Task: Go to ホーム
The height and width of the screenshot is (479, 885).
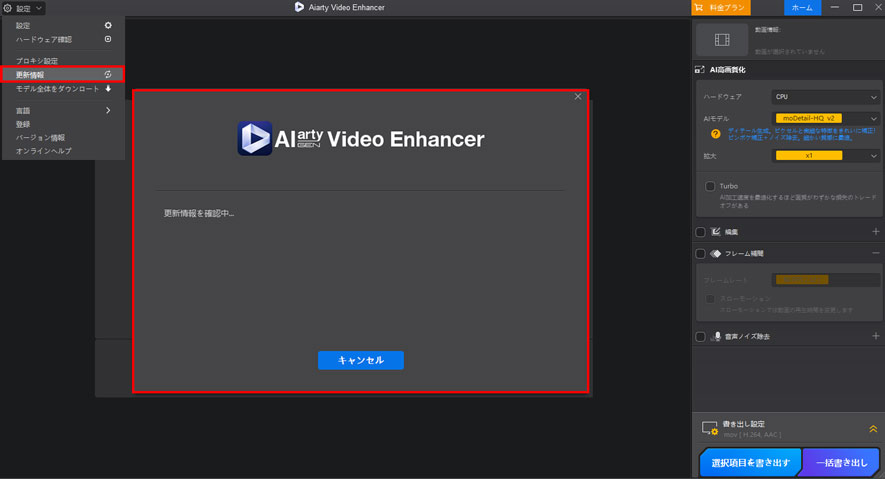Action: [x=802, y=7]
